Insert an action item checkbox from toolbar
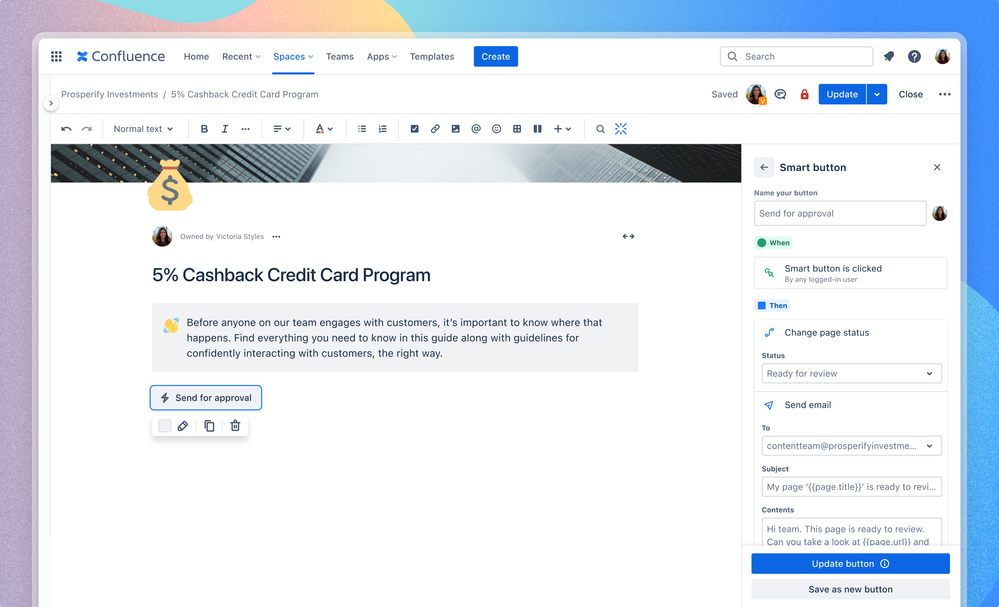Image resolution: width=999 pixels, height=607 pixels. click(x=415, y=129)
